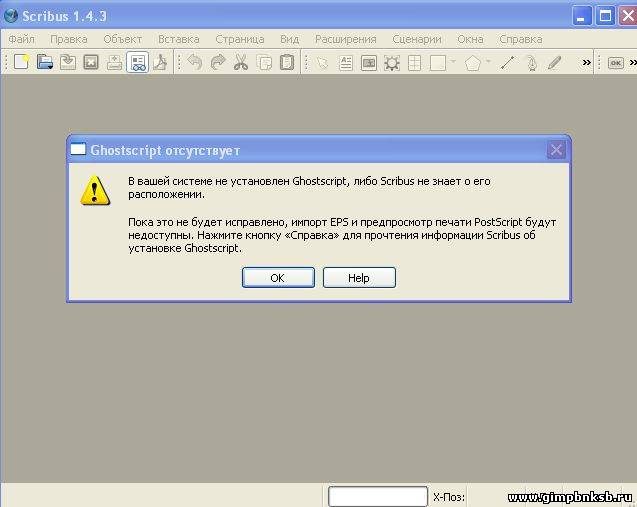
Task: Click the Close document toolbar icon
Action: 91,62
